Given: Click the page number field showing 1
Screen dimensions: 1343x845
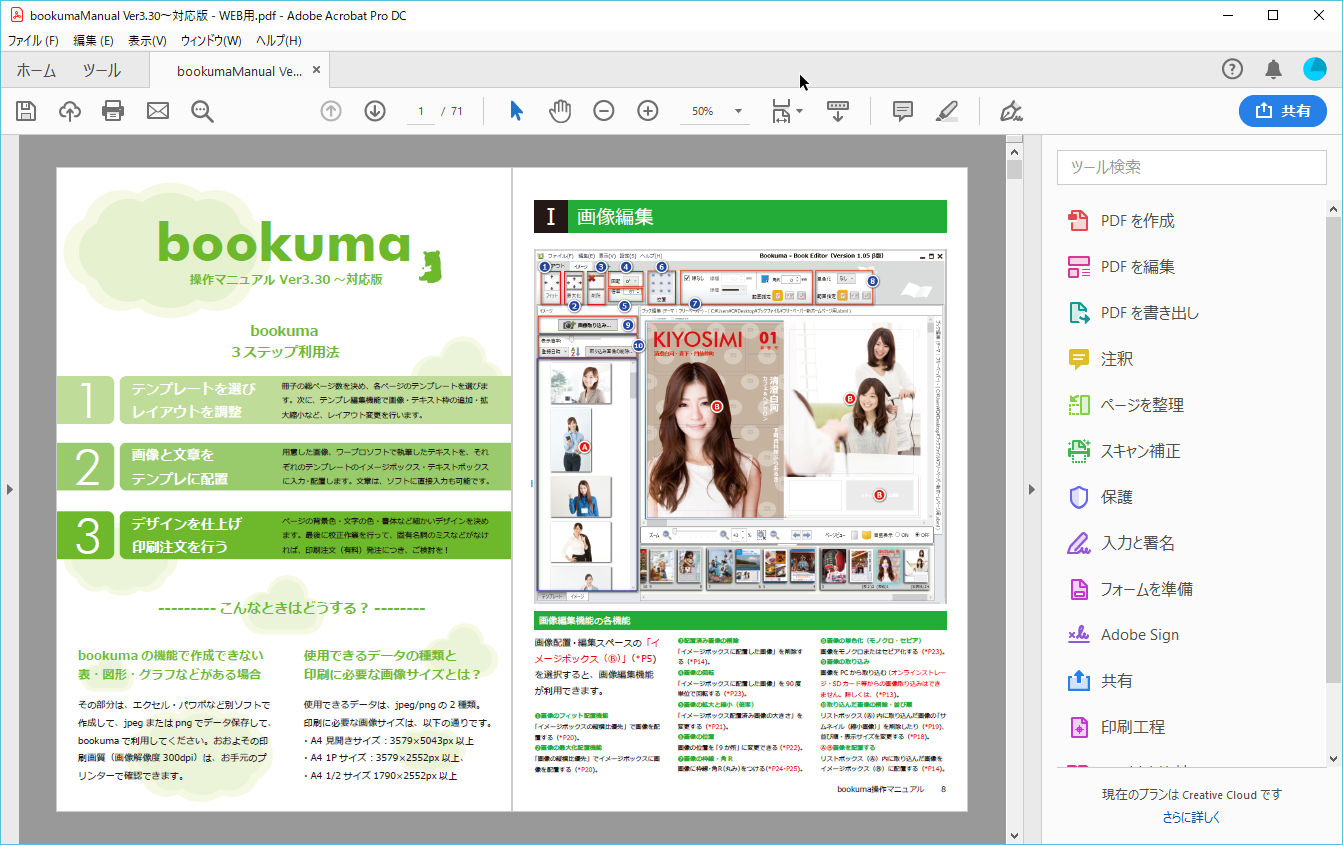Looking at the screenshot, I should tap(421, 111).
